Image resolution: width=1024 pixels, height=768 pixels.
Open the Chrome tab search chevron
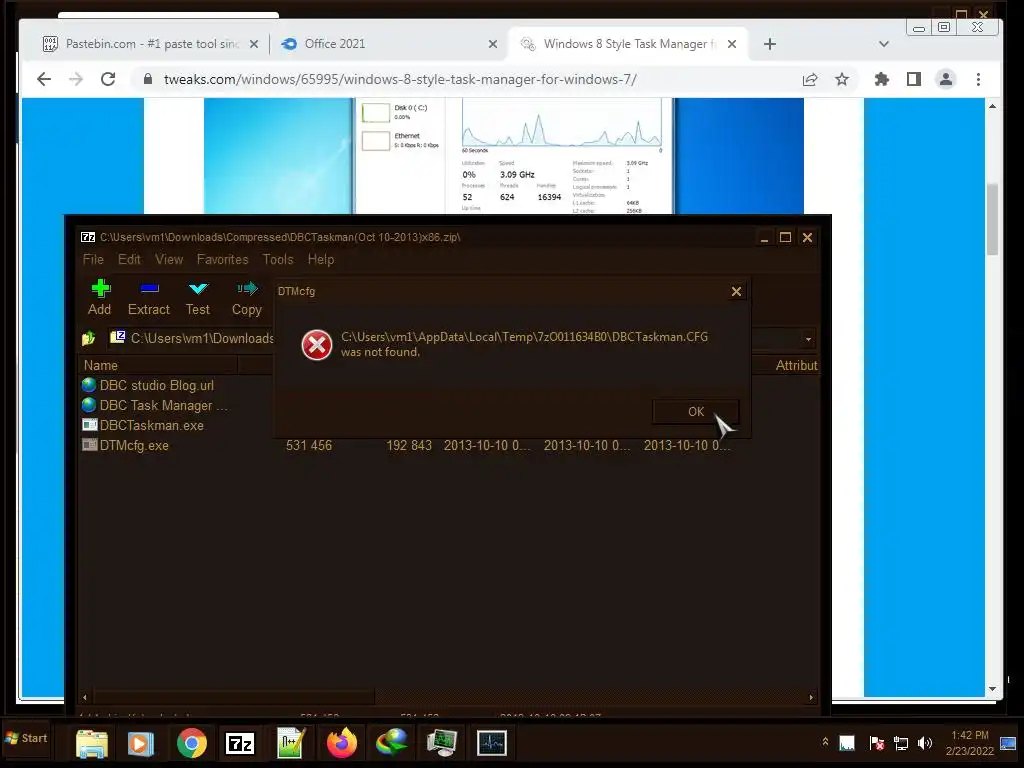click(884, 44)
